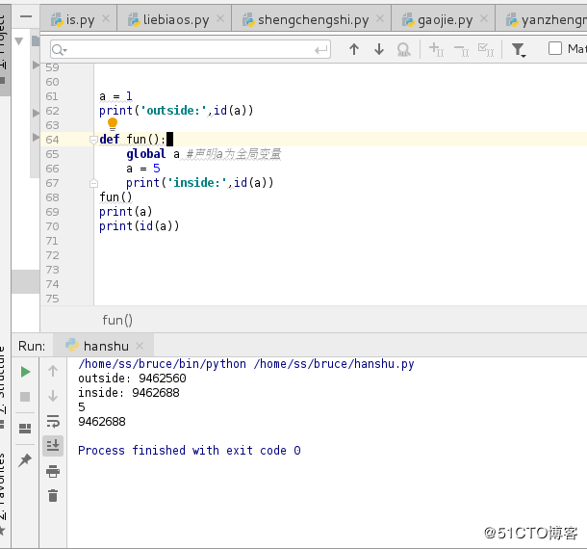Viewport: 587px width, 549px height.
Task: Click the scroll-to-end console icon
Action: [53, 445]
